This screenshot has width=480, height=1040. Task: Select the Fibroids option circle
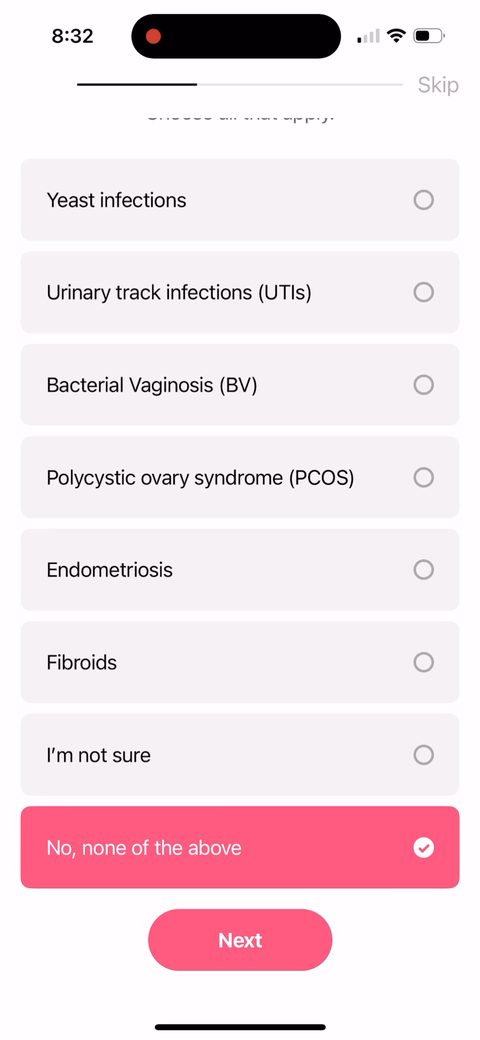424,663
